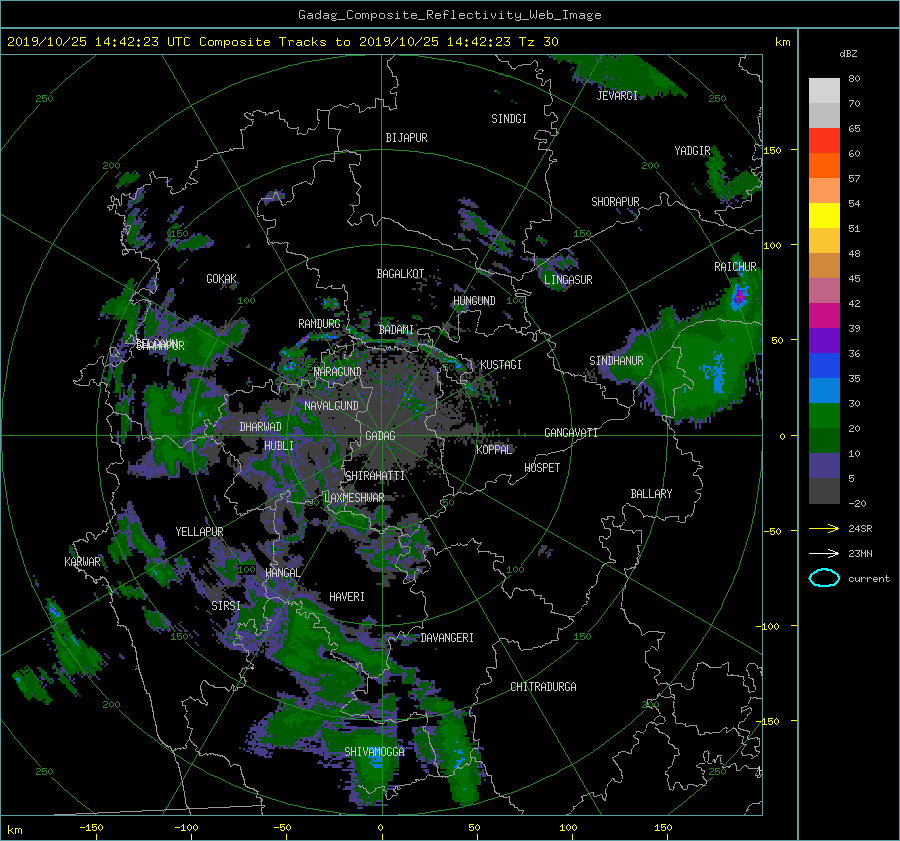
Task: Click the SHIRAHATTI city label
Action: coord(375,476)
